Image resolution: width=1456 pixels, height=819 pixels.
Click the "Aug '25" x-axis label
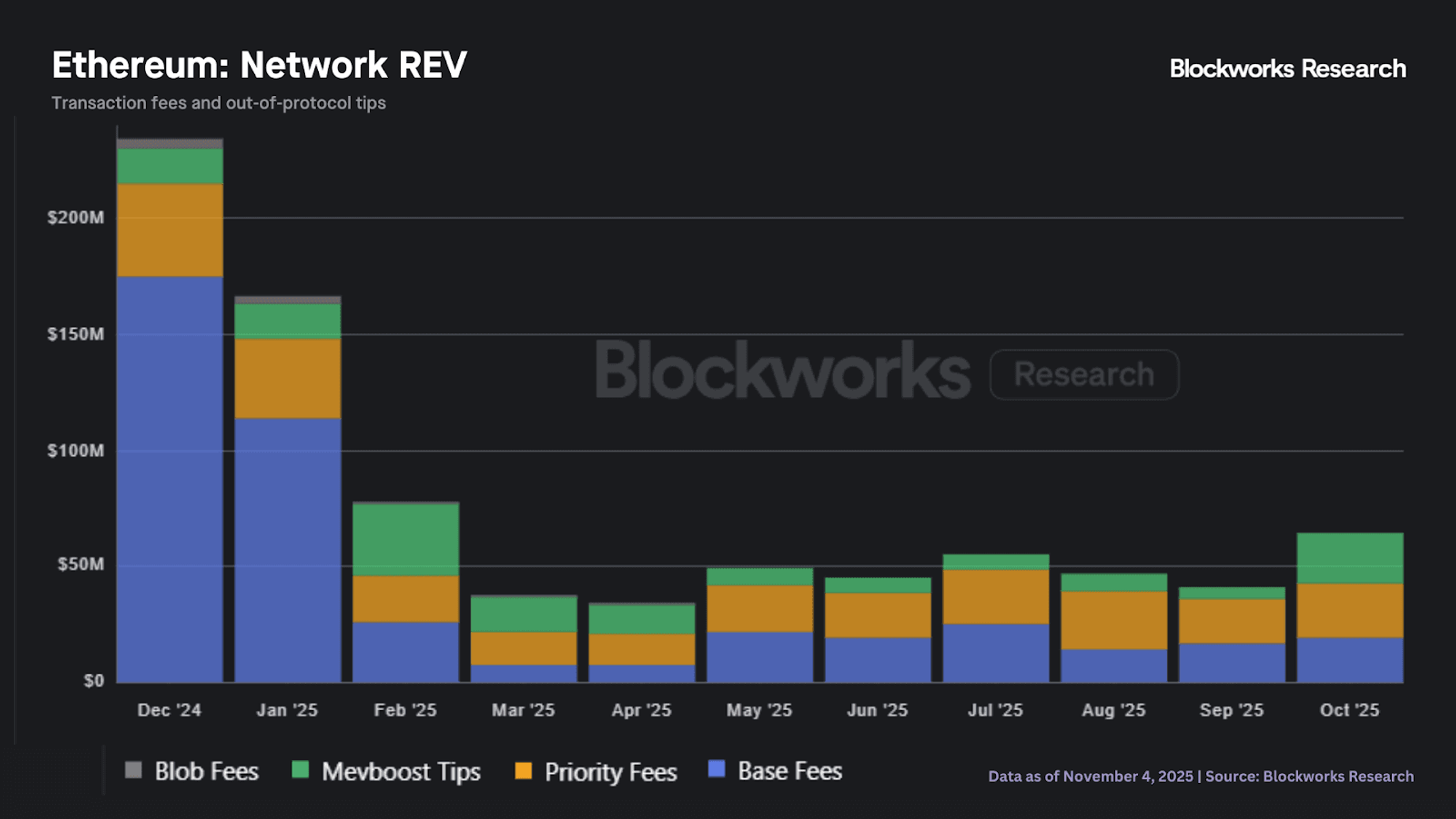click(1113, 710)
